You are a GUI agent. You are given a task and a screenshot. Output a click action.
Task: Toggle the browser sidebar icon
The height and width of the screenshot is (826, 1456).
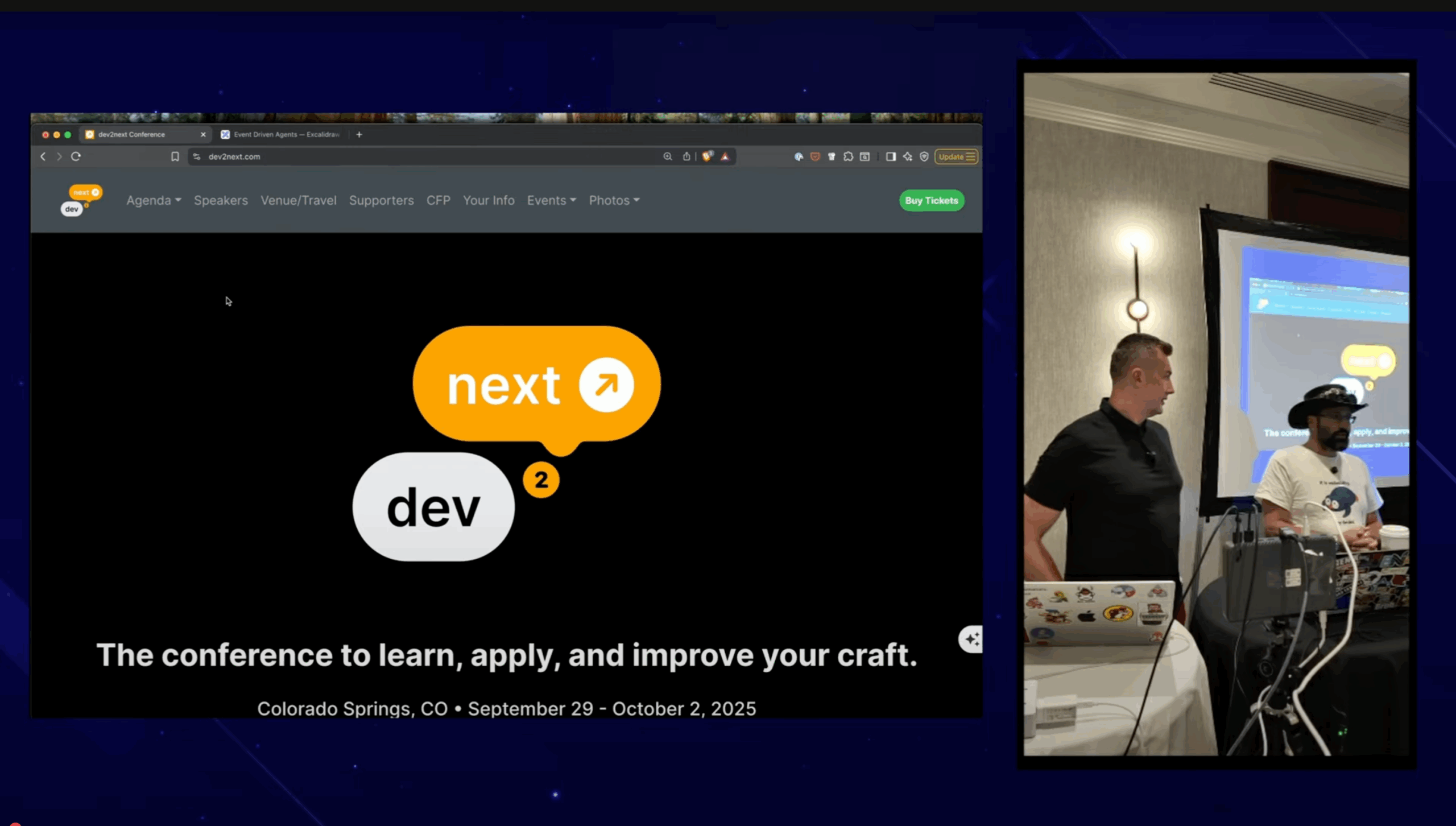[x=891, y=156]
